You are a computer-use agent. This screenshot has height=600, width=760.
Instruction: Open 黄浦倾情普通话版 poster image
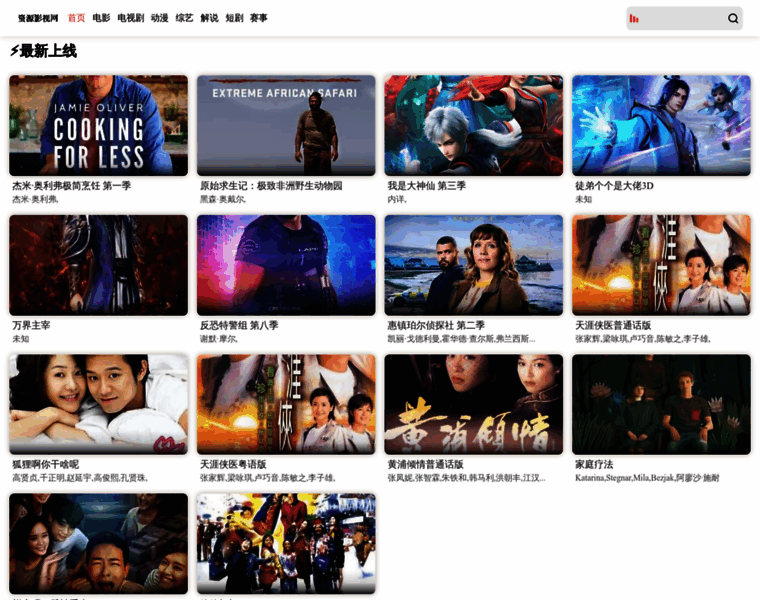click(474, 404)
